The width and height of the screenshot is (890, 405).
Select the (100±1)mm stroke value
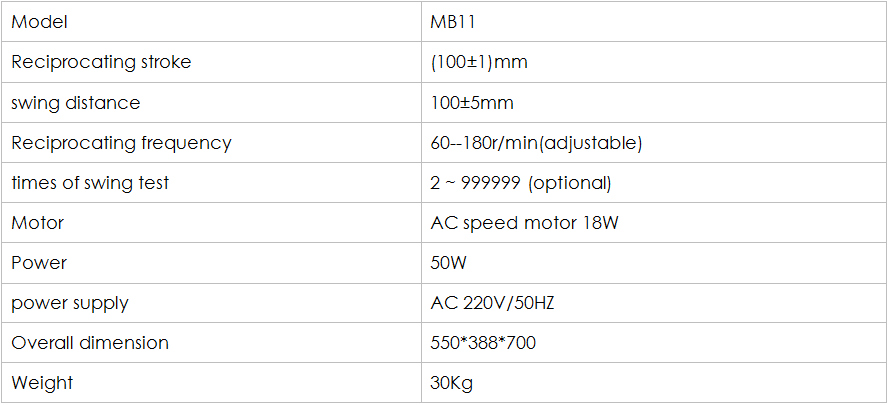coord(479,62)
